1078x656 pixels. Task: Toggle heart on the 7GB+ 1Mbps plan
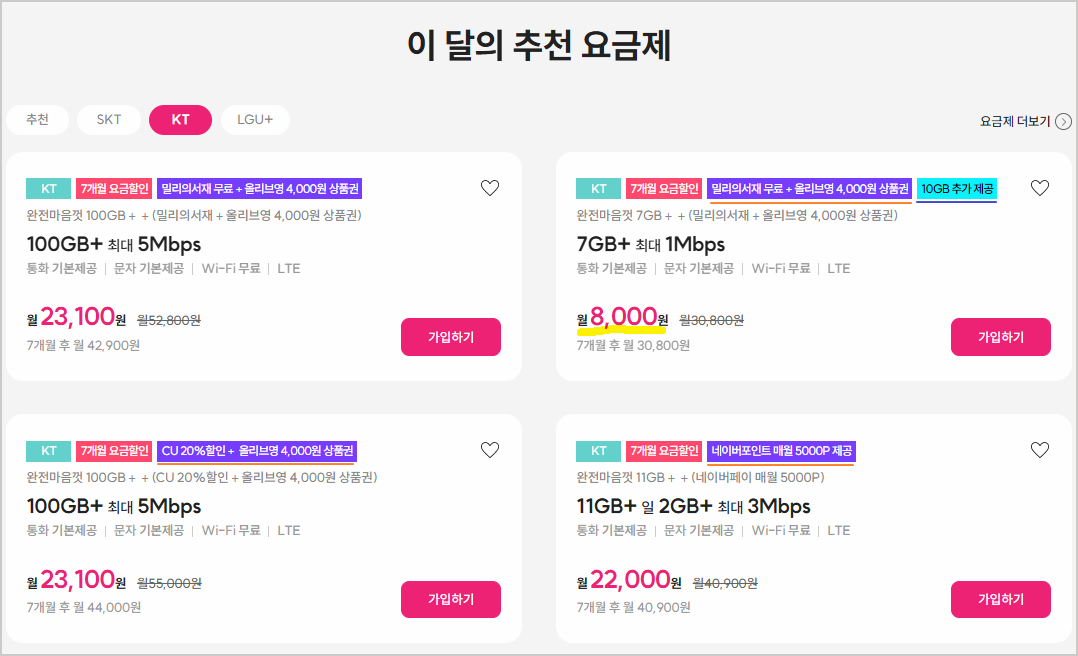point(1039,188)
